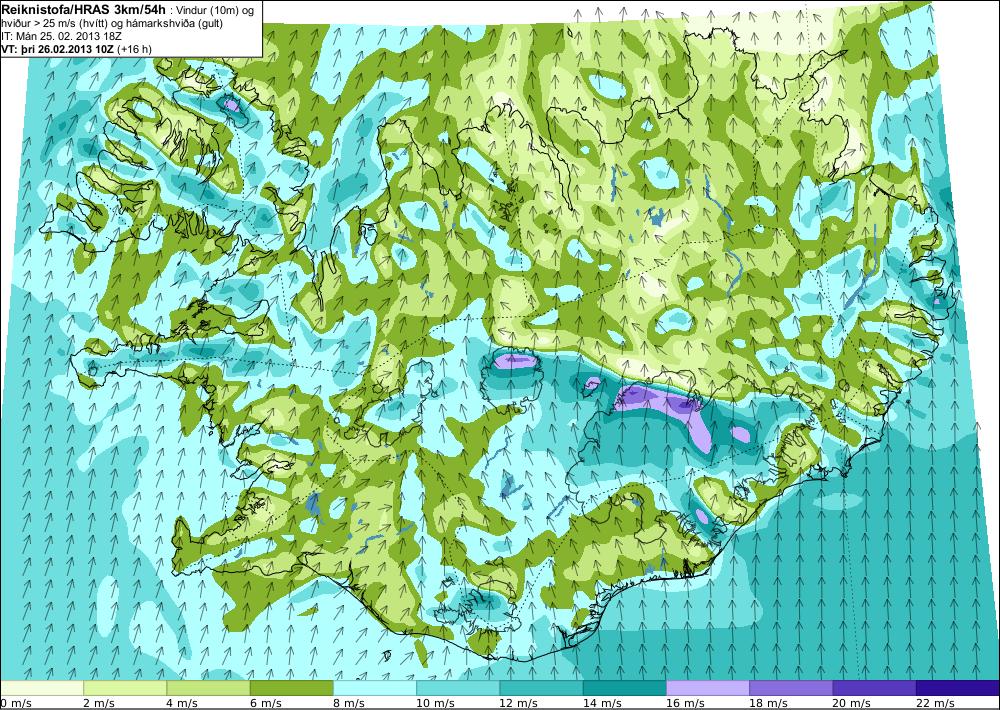This screenshot has height=710, width=1000.
Task: Select the "4 m/s" legend label
Action: (x=182, y=703)
